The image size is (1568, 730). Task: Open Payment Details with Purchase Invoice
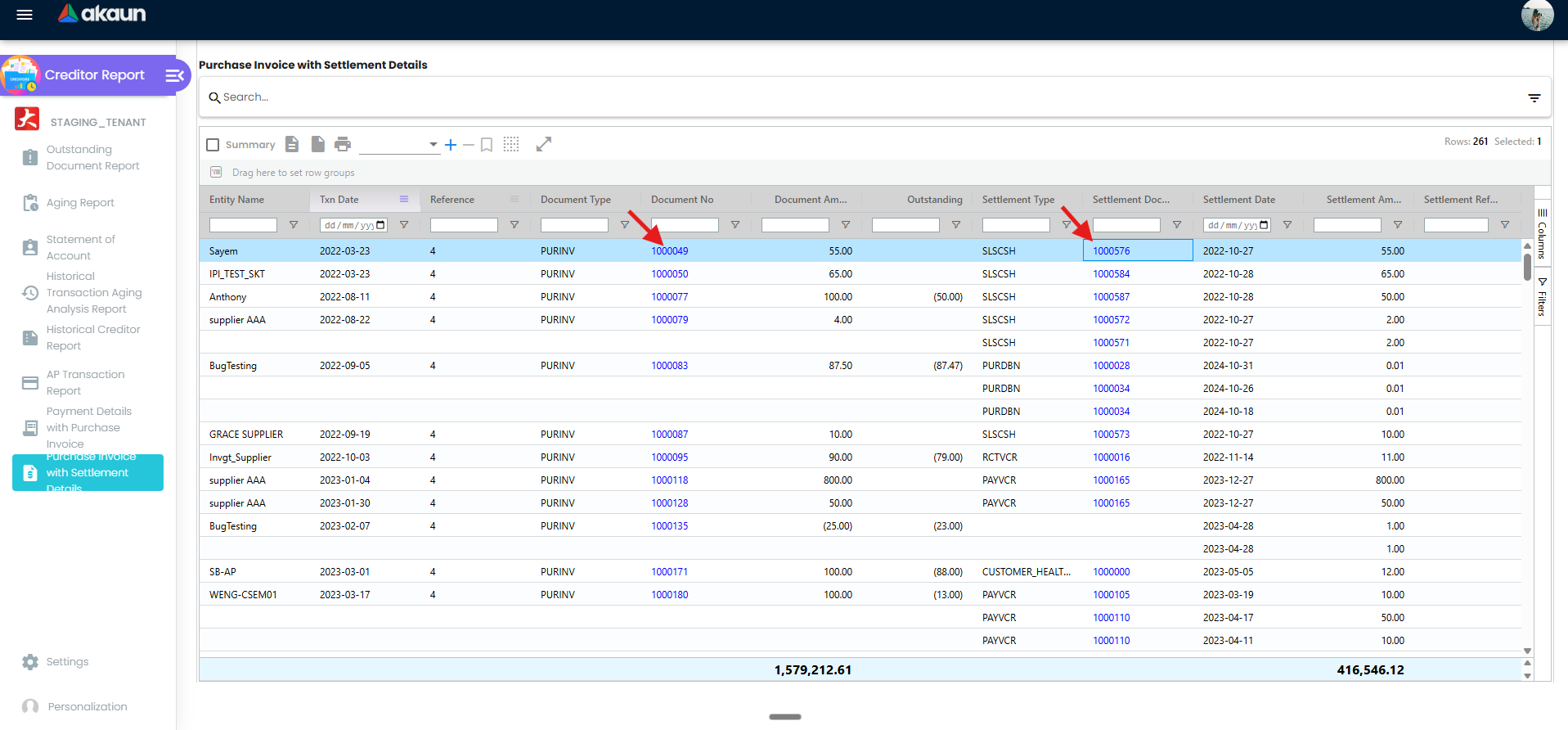click(x=88, y=427)
